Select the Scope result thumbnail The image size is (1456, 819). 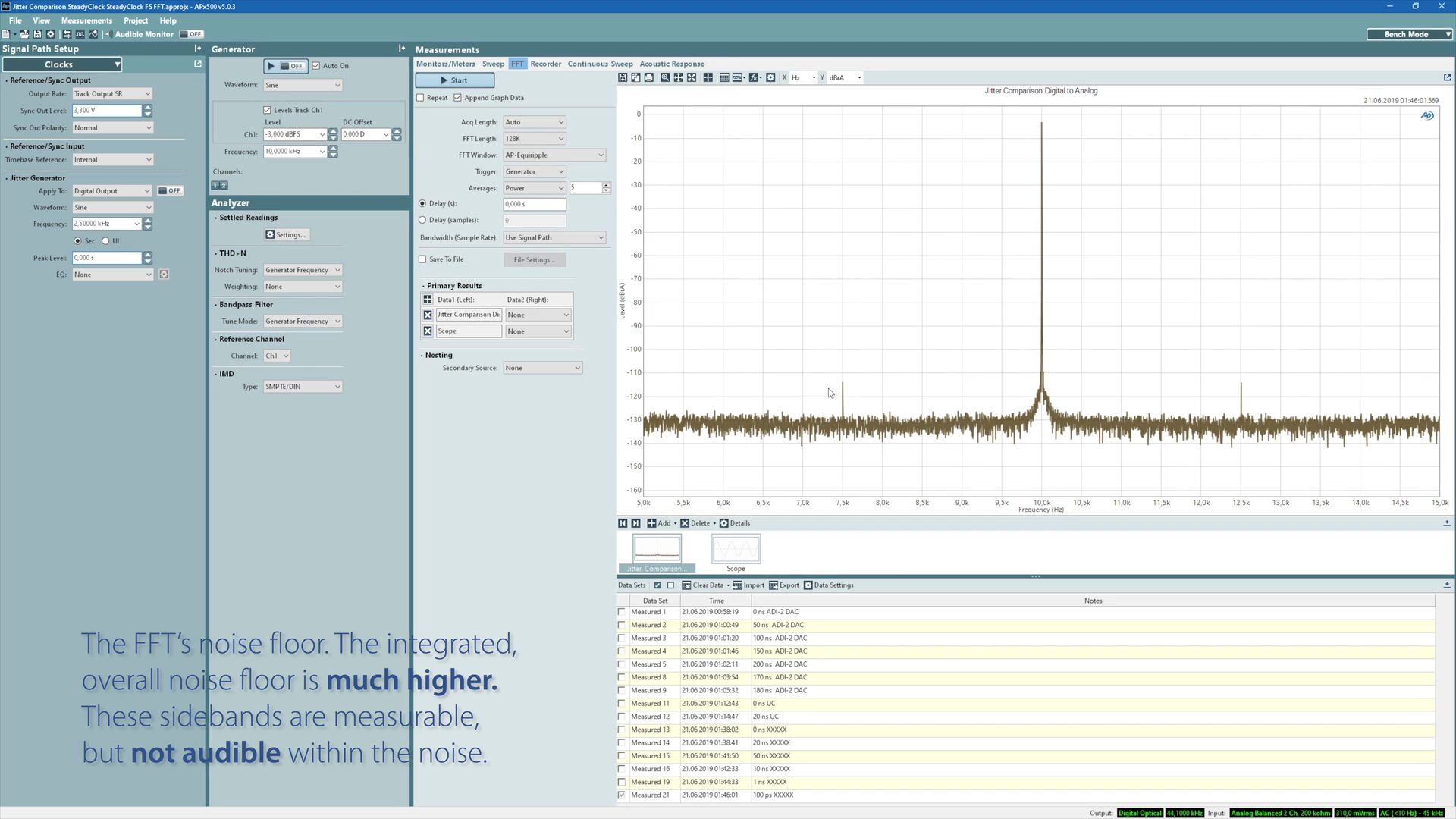tap(735, 549)
